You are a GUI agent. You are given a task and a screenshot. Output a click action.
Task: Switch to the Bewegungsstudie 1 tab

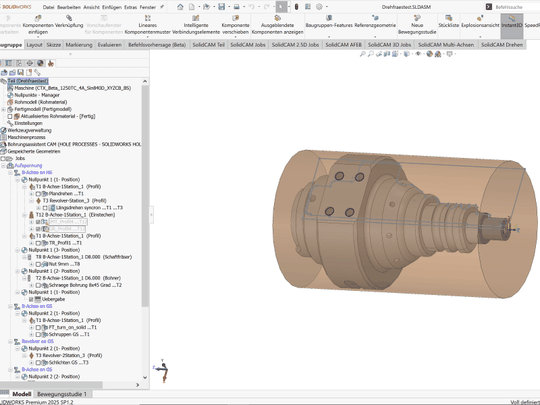(x=62, y=394)
